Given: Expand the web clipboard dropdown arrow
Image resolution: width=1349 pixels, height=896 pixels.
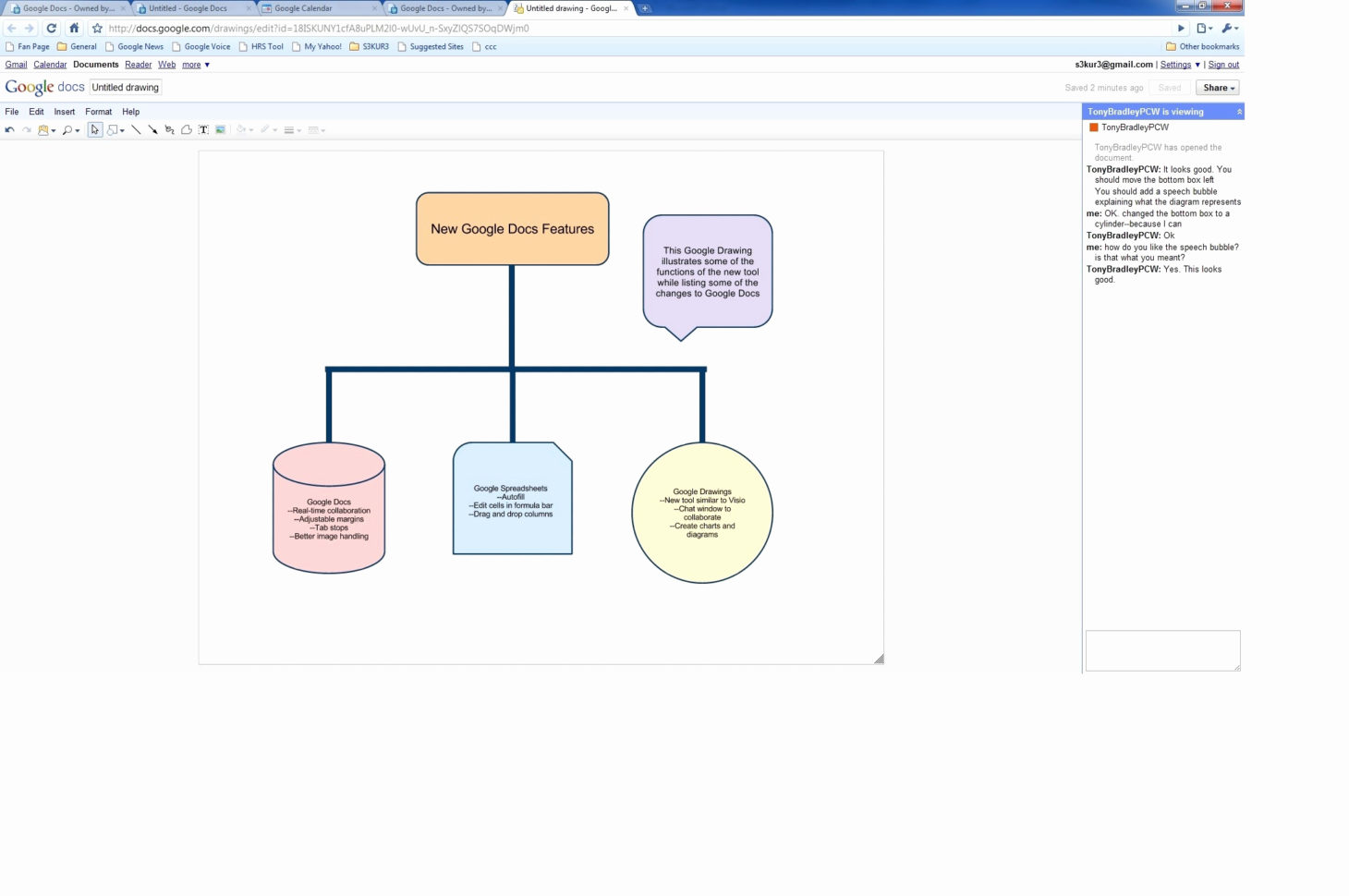Looking at the screenshot, I should (54, 131).
